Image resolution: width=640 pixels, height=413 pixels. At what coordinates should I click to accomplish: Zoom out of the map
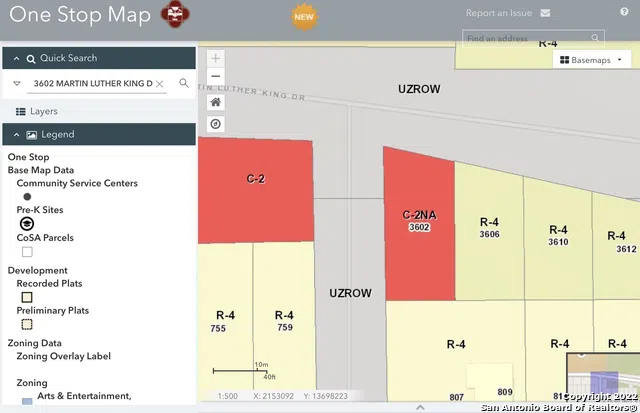216,77
